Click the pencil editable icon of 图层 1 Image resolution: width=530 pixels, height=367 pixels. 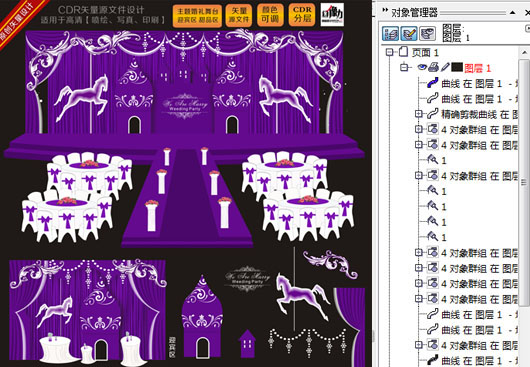445,67
